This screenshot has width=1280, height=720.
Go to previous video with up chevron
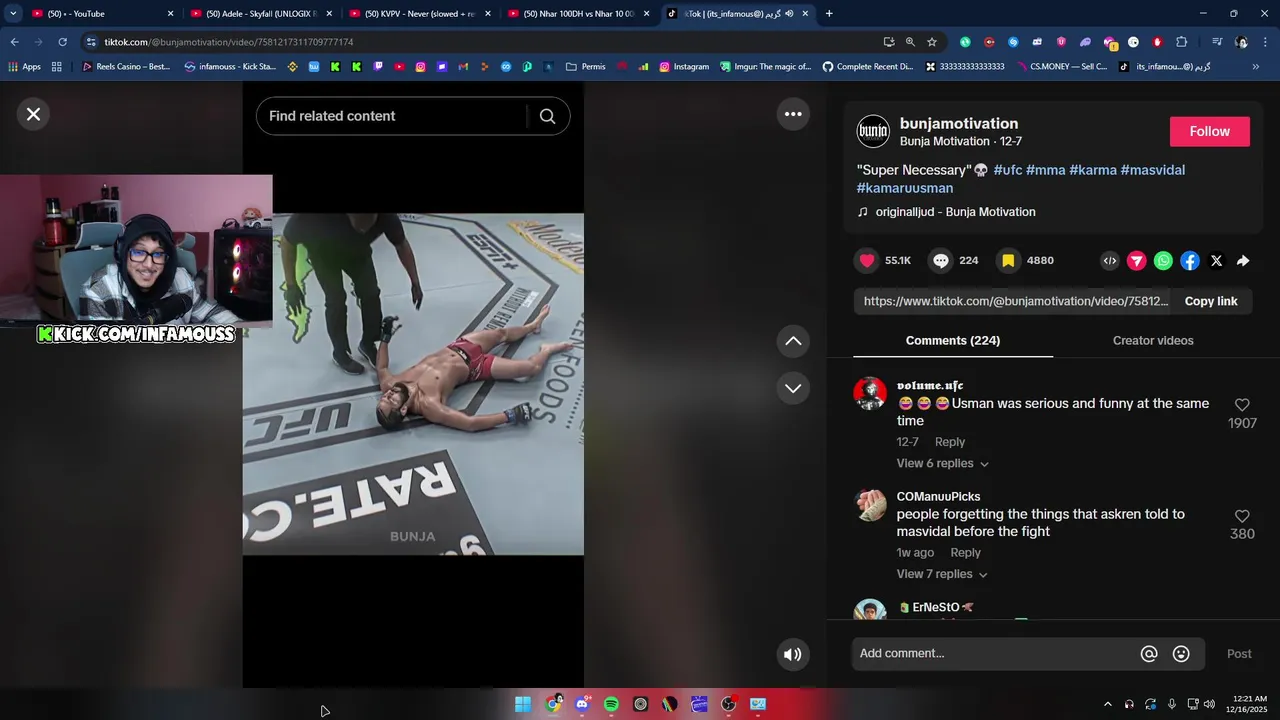(x=793, y=341)
